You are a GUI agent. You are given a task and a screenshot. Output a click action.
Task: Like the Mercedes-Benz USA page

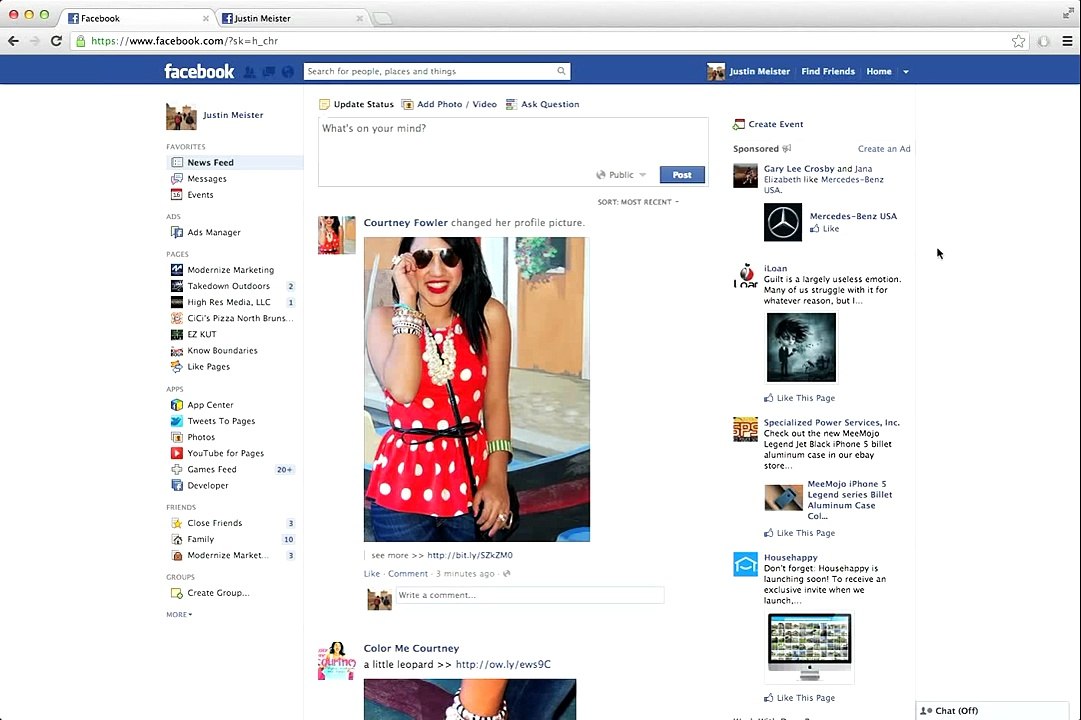[825, 229]
